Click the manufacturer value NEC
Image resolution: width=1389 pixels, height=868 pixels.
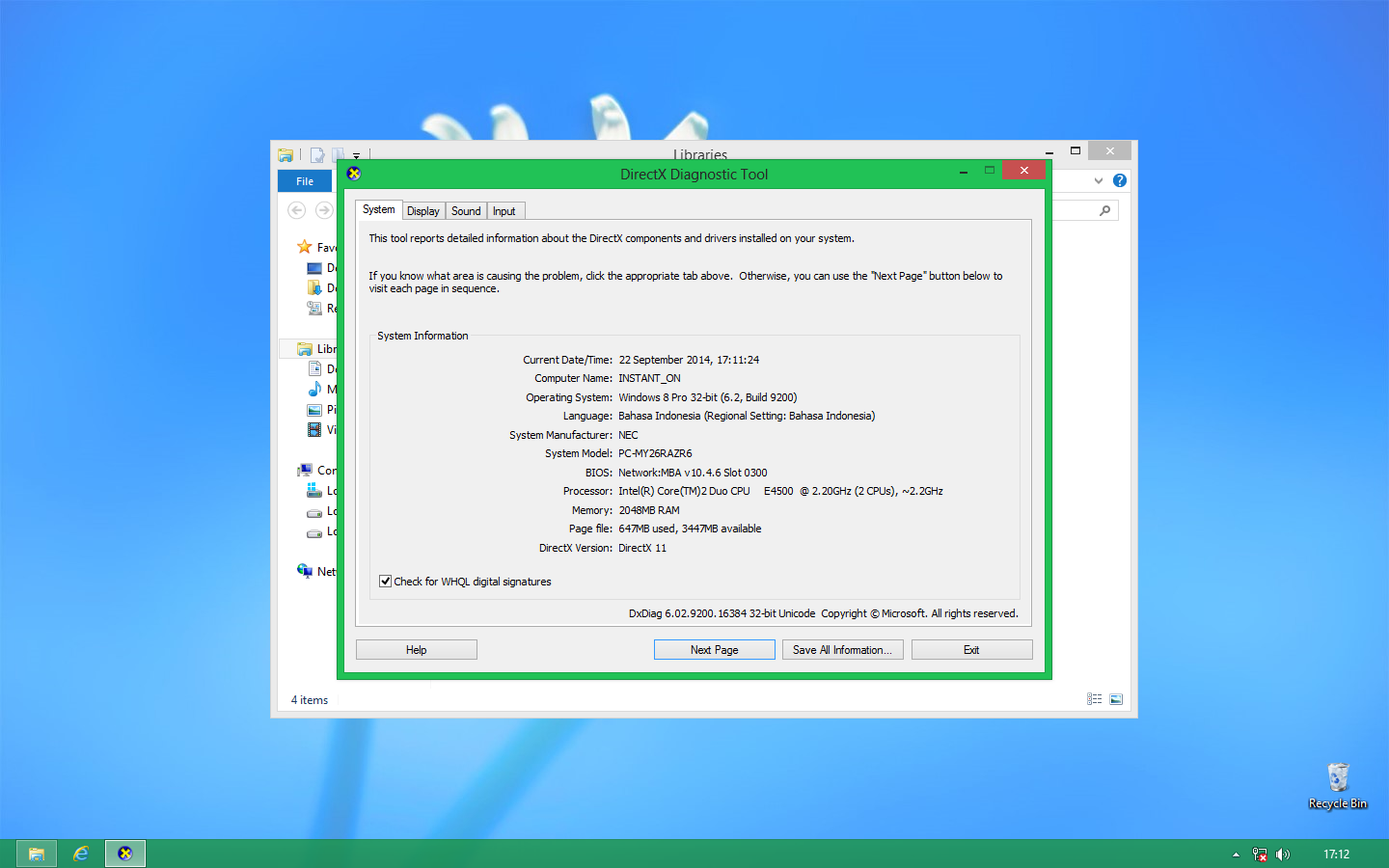pyautogui.click(x=628, y=435)
